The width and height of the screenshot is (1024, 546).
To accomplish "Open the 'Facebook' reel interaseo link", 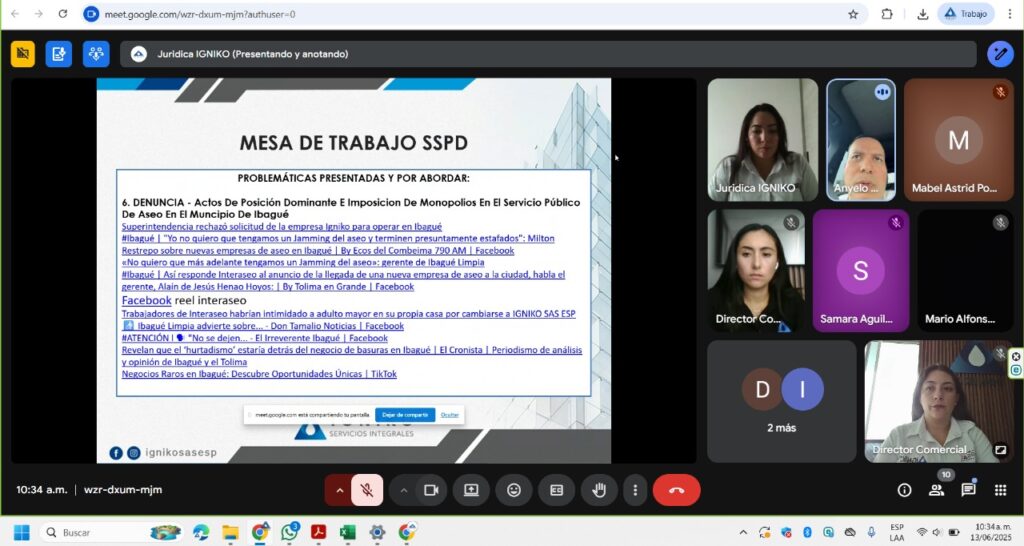I will click(146, 300).
